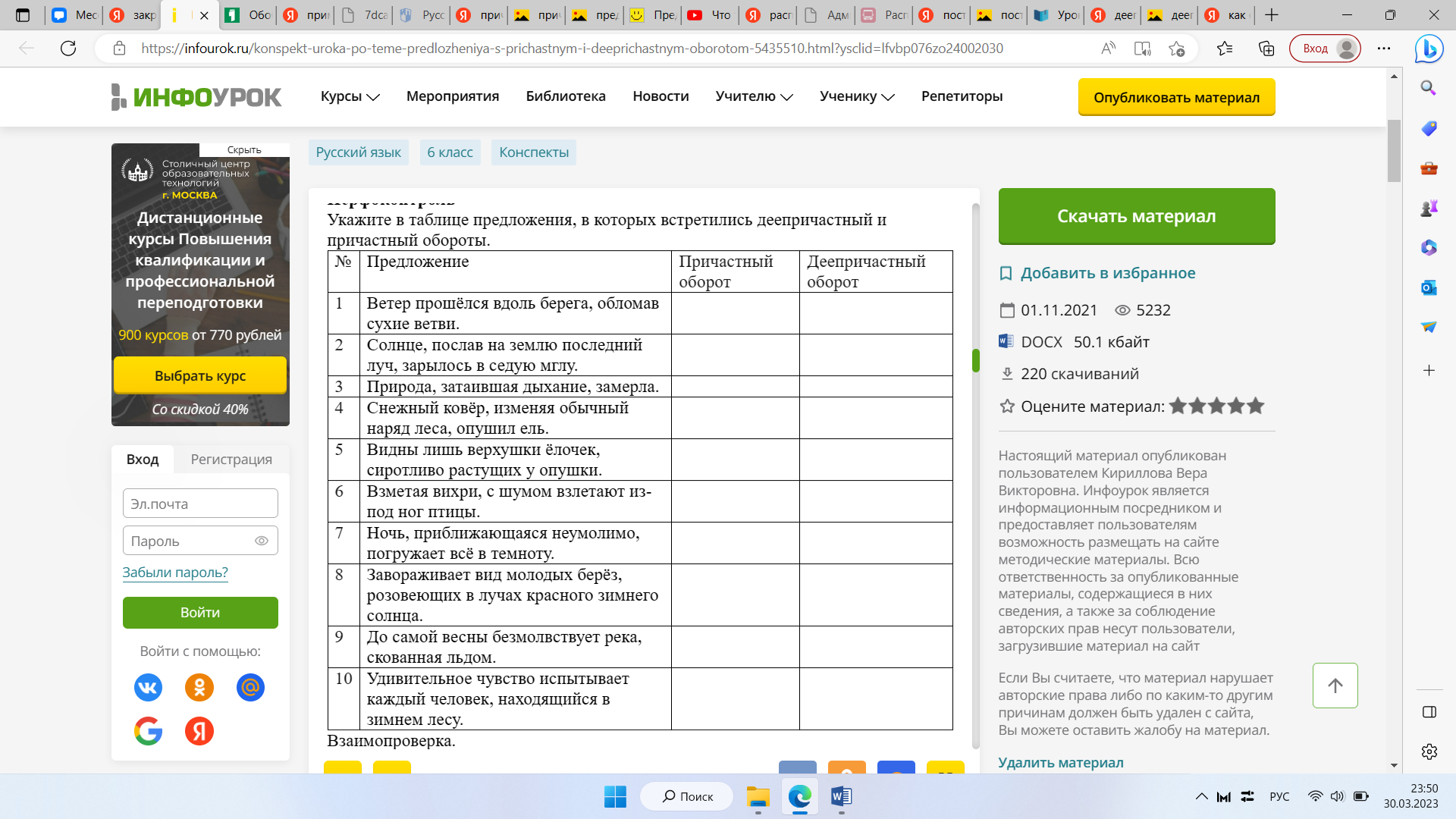
Task: Log in with Odnoklassniki icon
Action: 199,688
